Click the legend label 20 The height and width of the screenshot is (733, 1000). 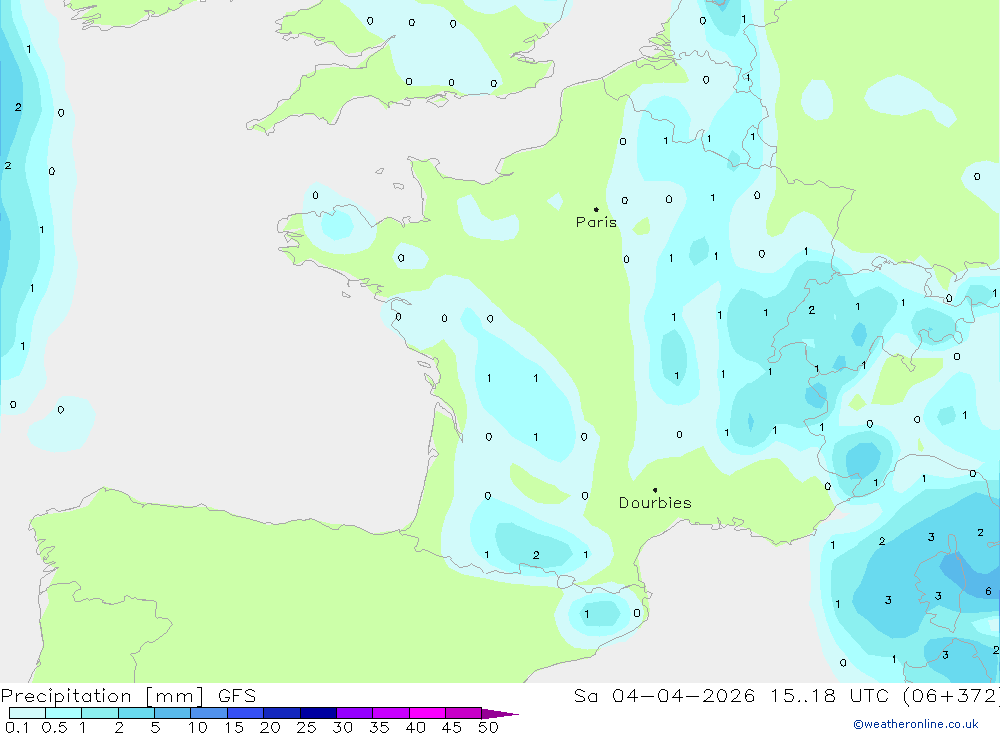coord(270,727)
